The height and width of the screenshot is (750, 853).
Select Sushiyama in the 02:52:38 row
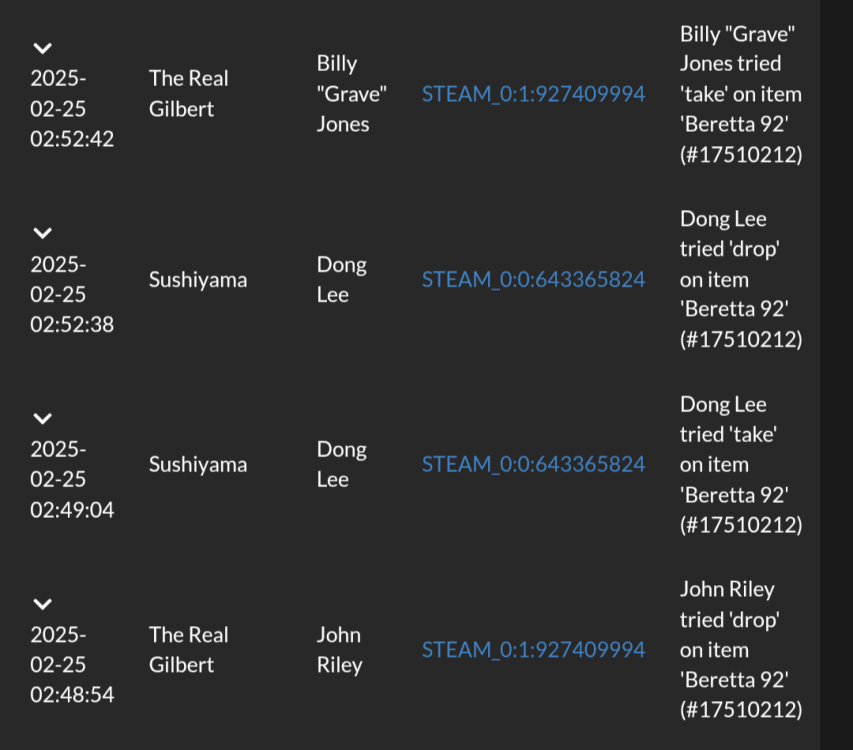pyautogui.click(x=198, y=279)
